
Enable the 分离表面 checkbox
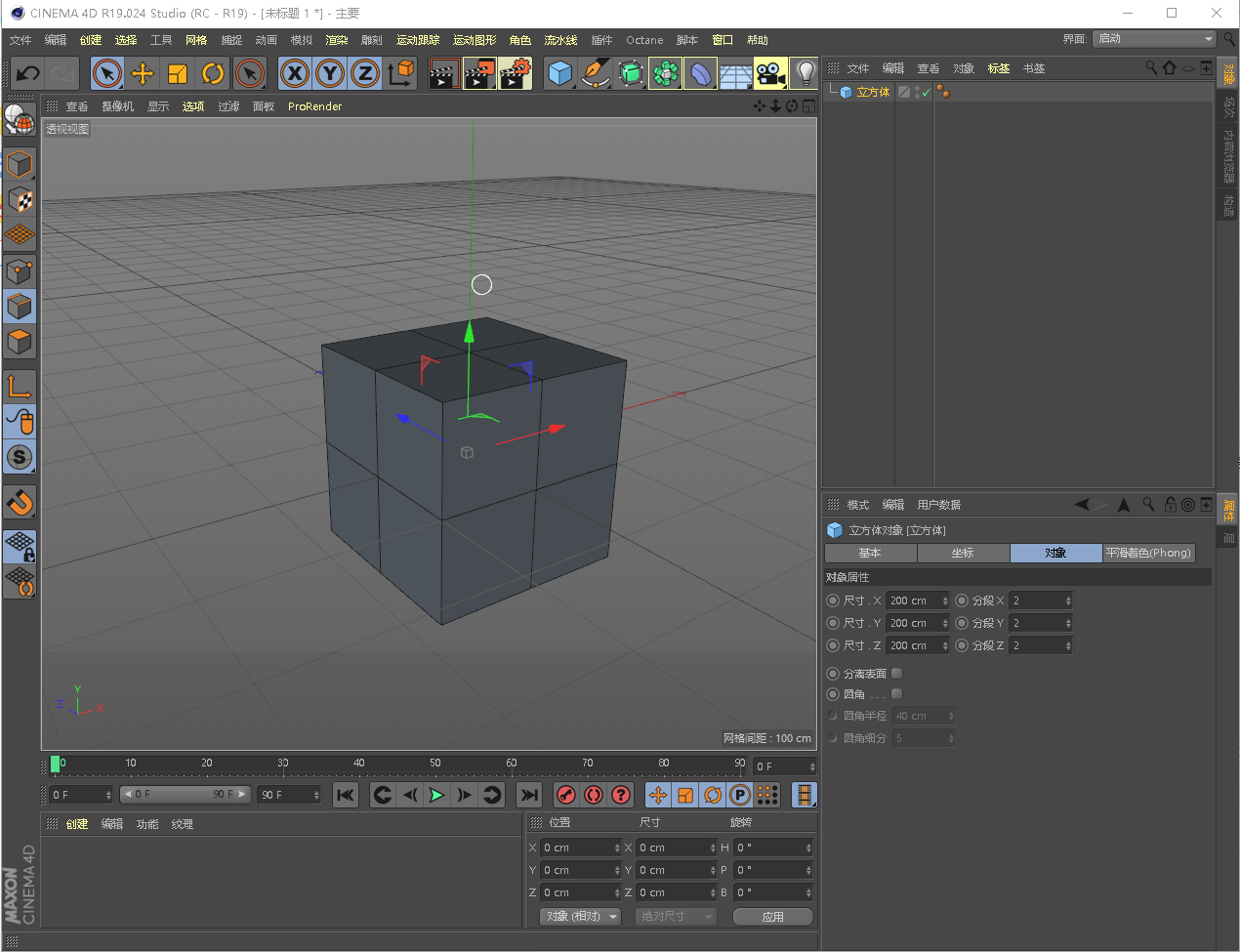click(896, 674)
